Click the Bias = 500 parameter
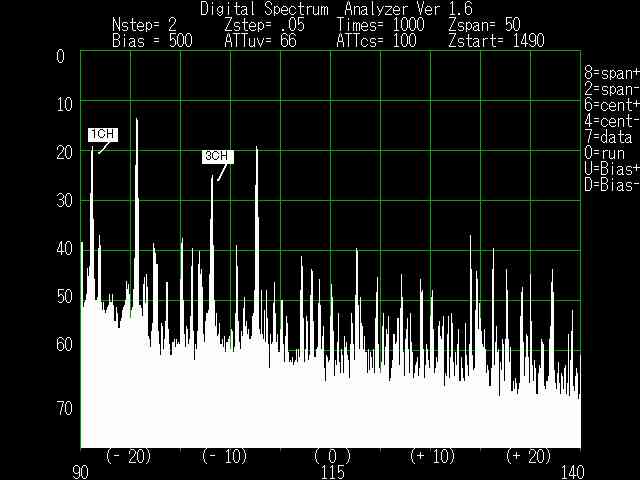This screenshot has height=480, width=640. [152, 41]
